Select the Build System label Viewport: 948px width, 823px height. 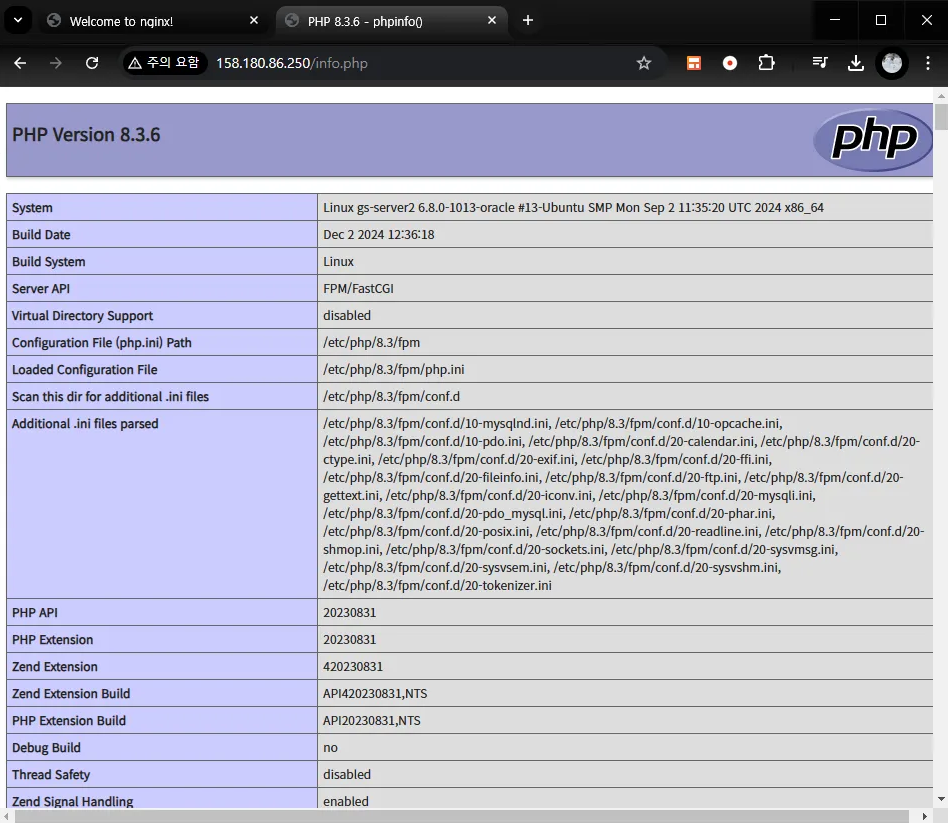click(48, 262)
